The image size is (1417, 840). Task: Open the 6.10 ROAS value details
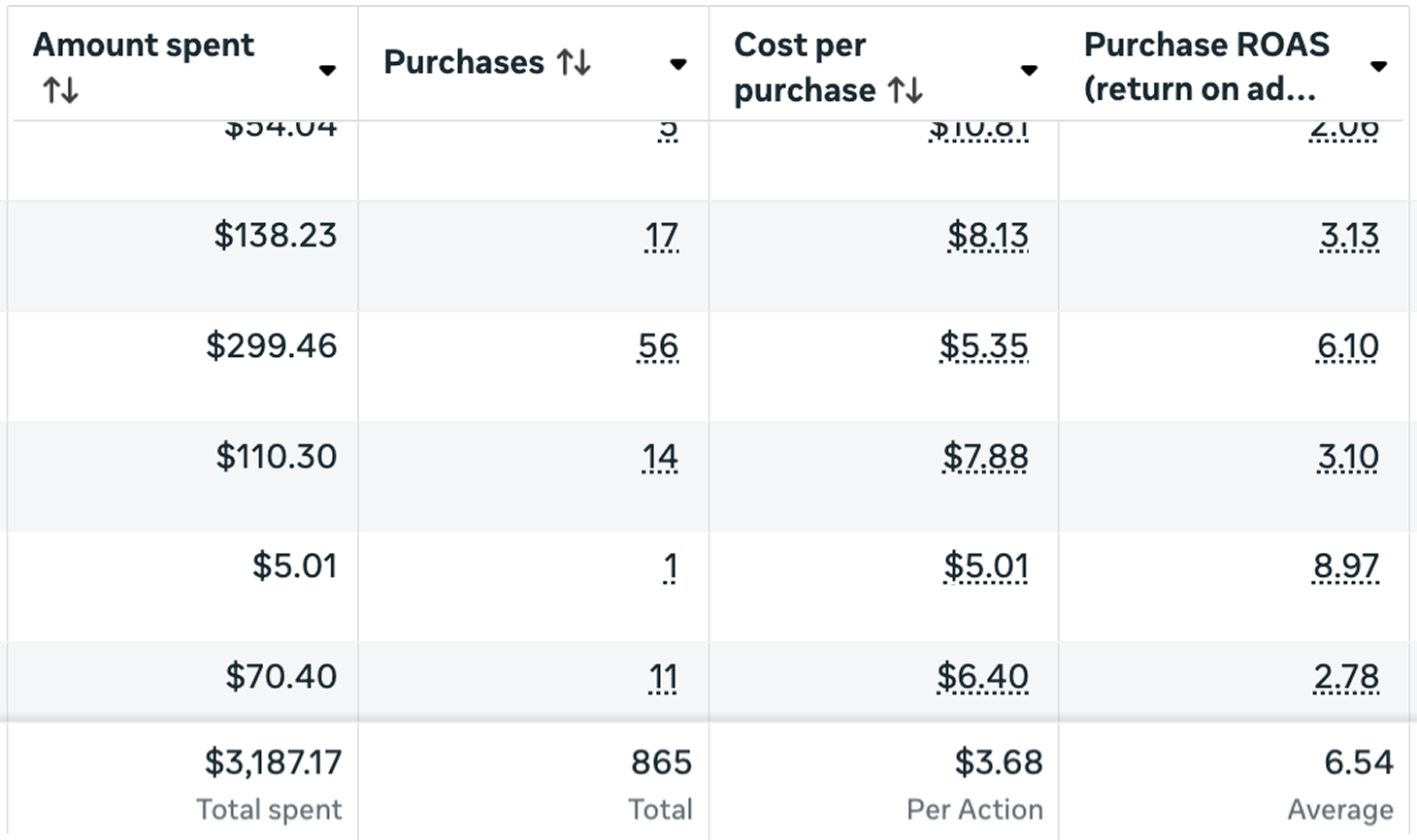pyautogui.click(x=1347, y=346)
